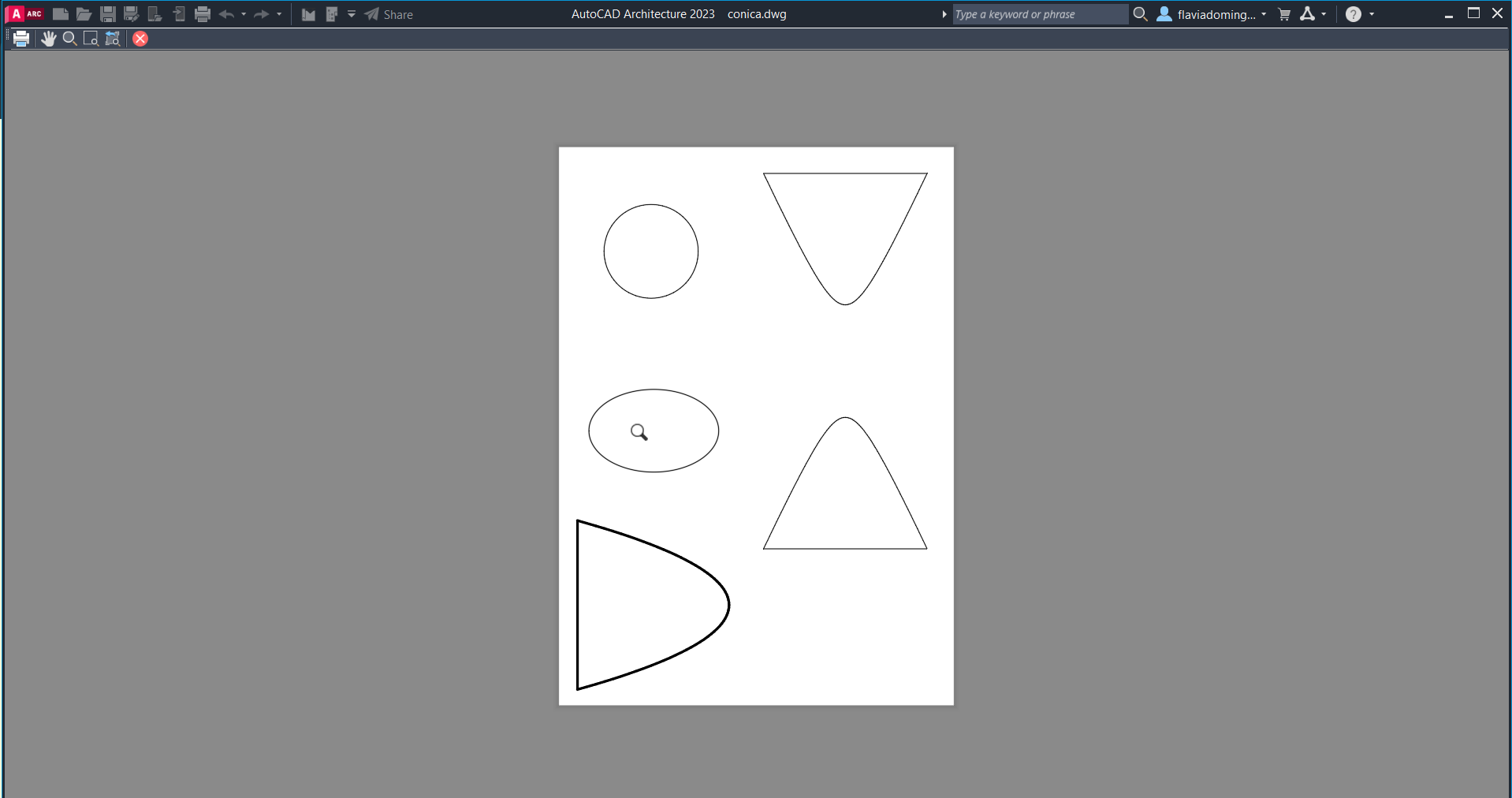
Task: Open from Web & Mobile icon
Action: click(155, 14)
